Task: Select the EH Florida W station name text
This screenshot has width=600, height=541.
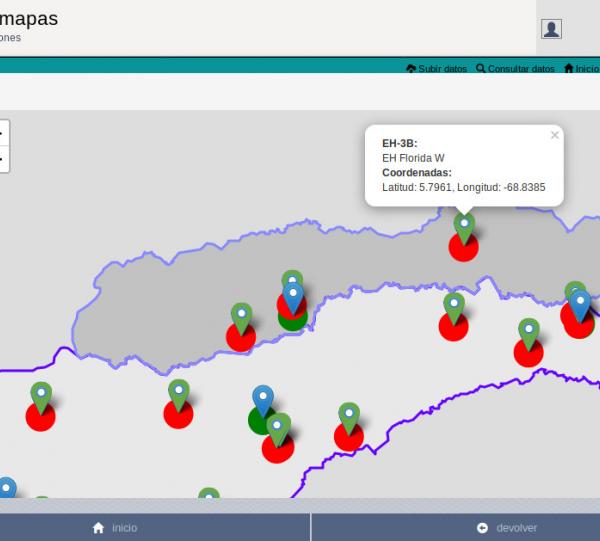Action: (x=413, y=158)
